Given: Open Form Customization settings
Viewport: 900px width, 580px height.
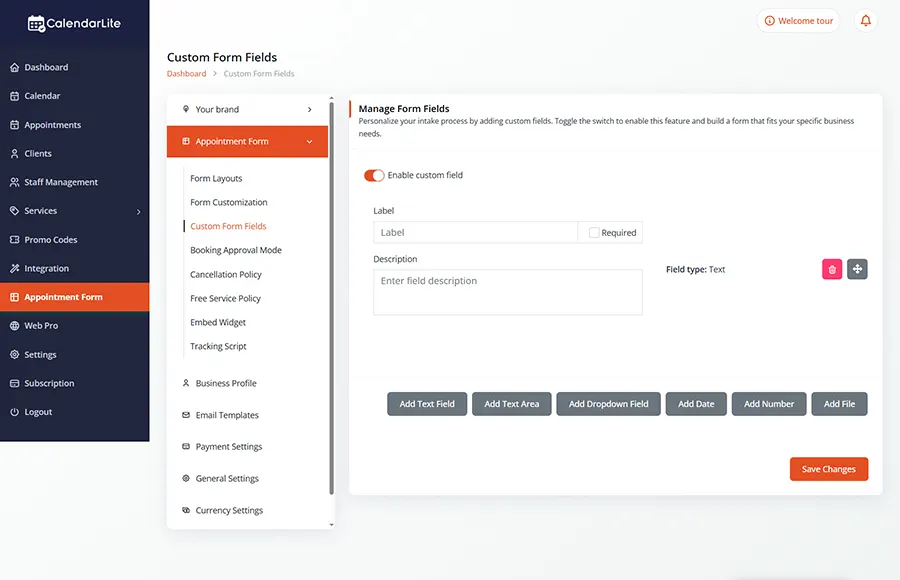Looking at the screenshot, I should pos(228,202).
